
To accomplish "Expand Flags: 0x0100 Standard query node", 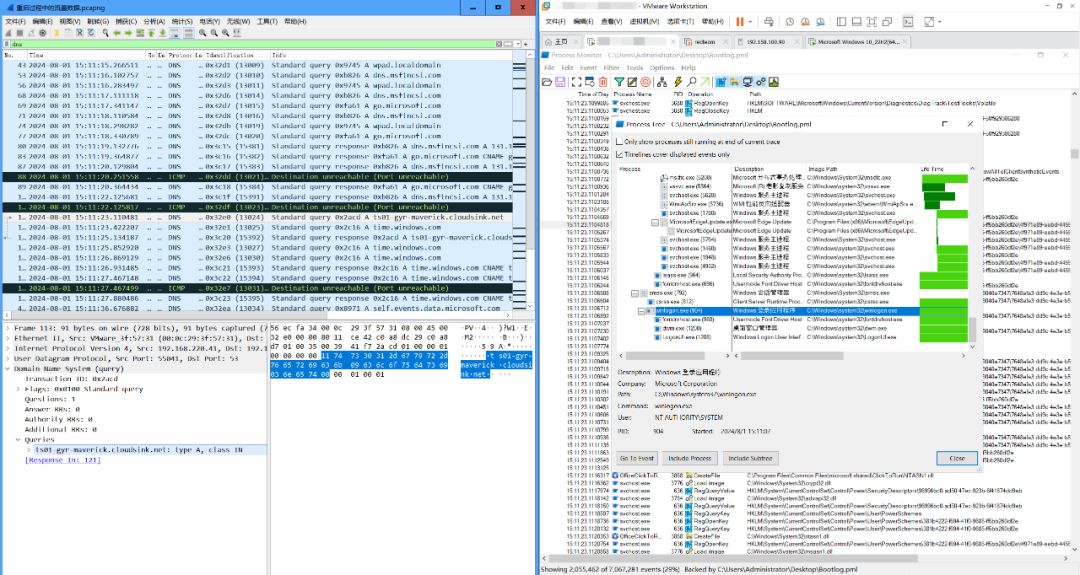I will click(19, 389).
